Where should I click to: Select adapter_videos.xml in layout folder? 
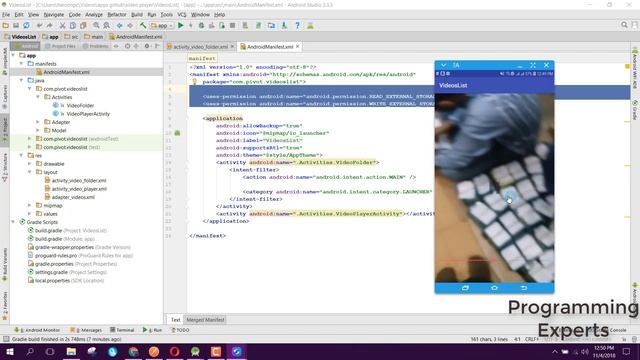73,197
